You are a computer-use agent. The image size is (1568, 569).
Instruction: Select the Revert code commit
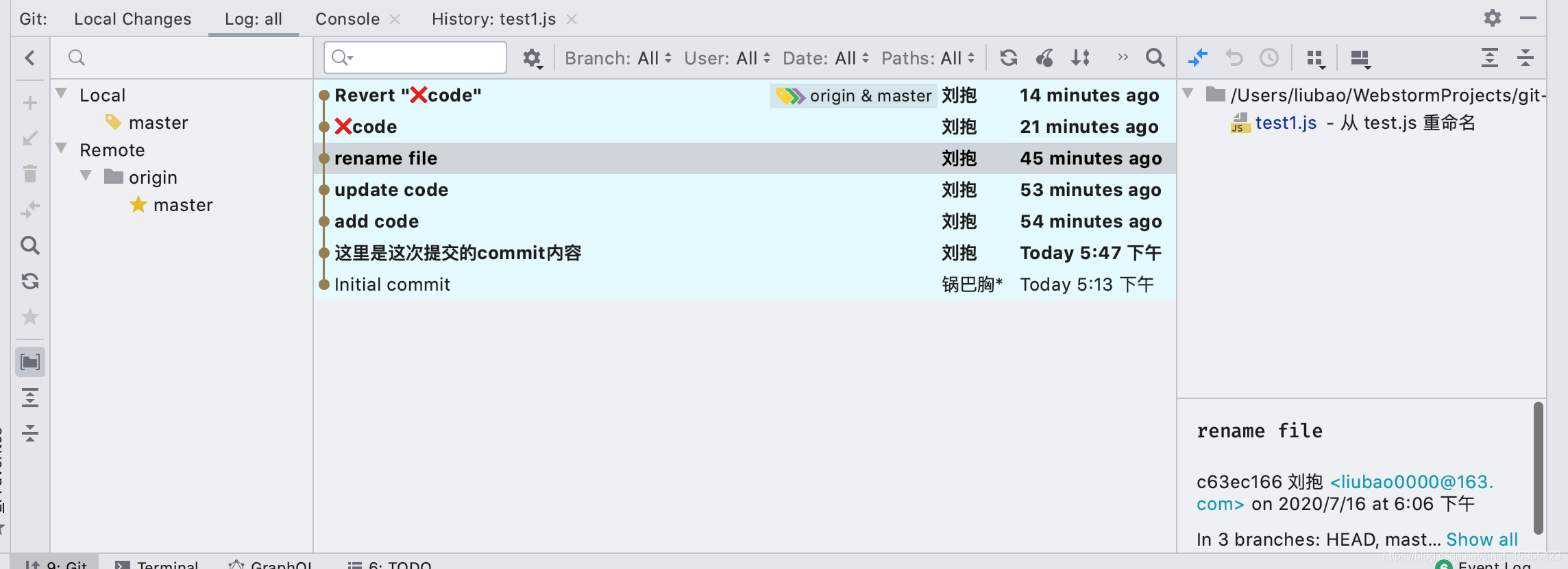pyautogui.click(x=744, y=95)
